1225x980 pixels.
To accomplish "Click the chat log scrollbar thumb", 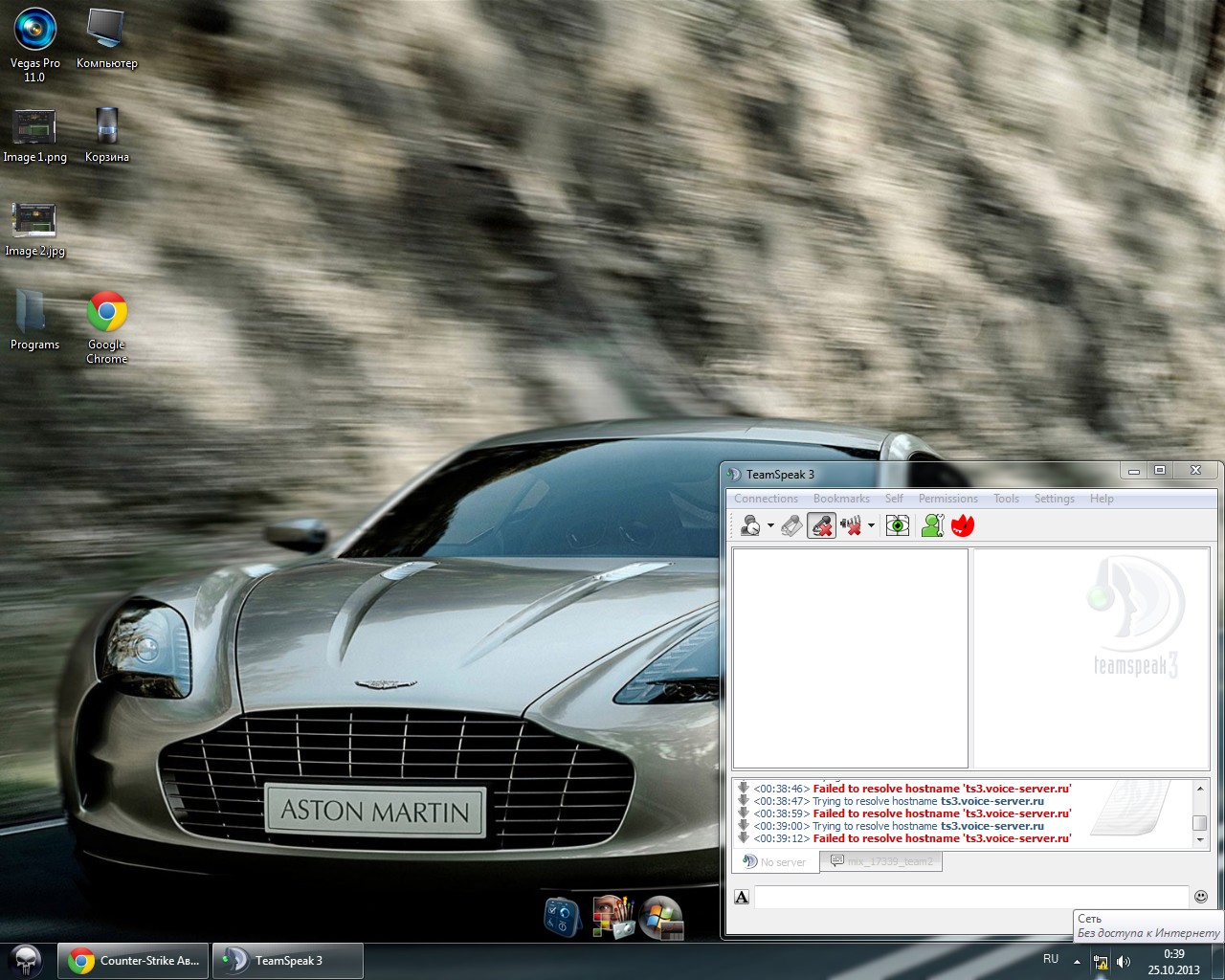I will click(1200, 823).
